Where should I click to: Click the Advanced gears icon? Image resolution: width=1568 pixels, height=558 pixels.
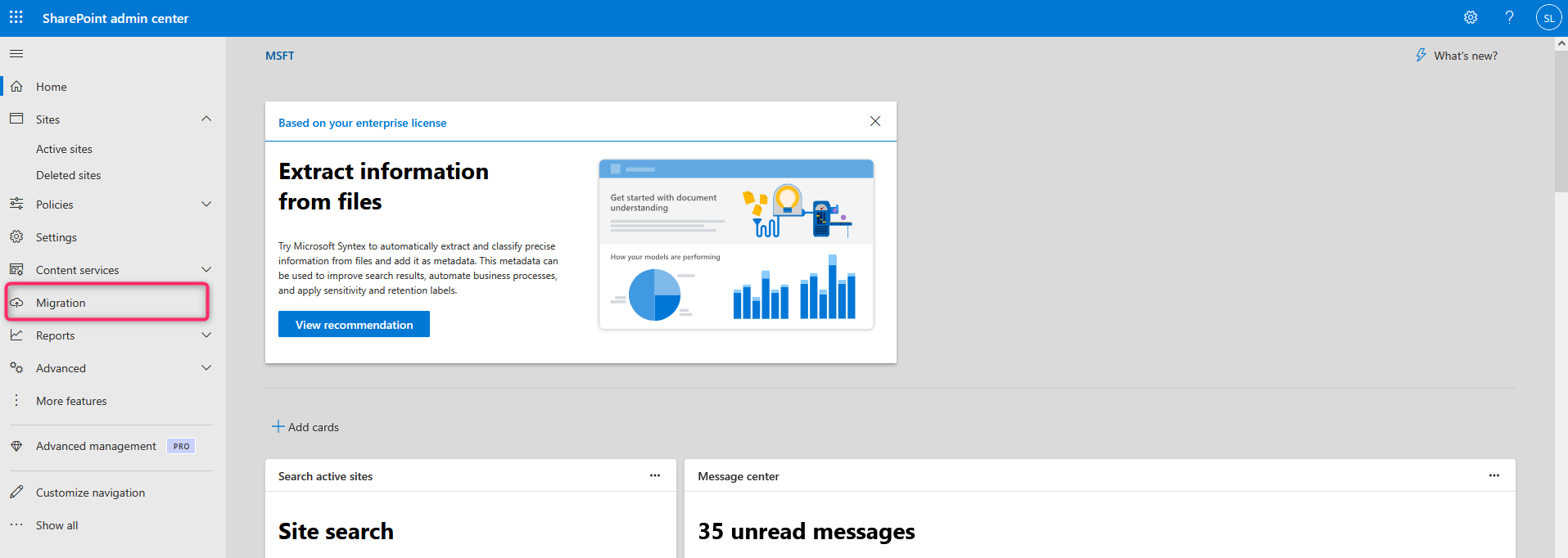click(16, 367)
